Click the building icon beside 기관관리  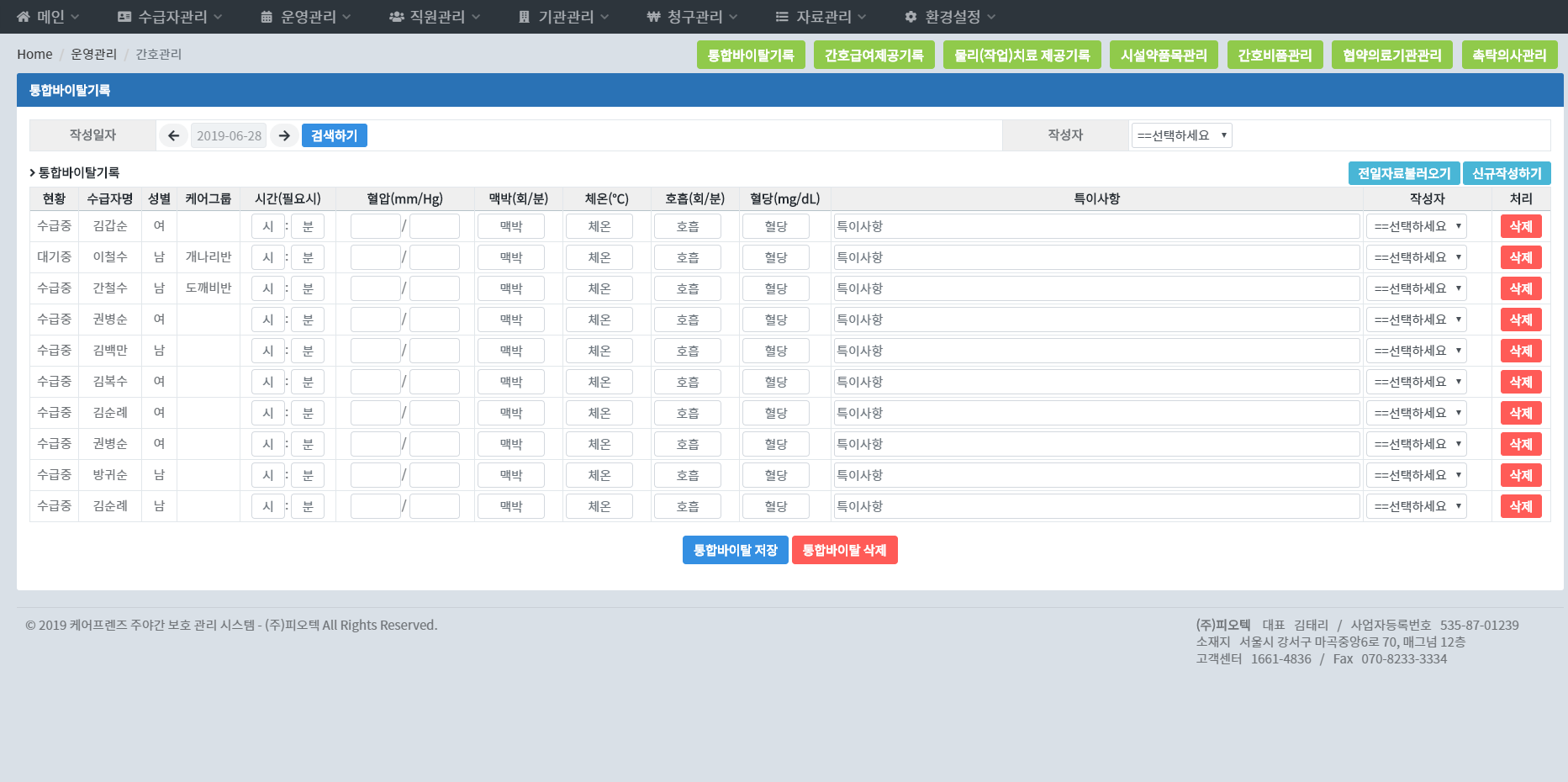525,17
